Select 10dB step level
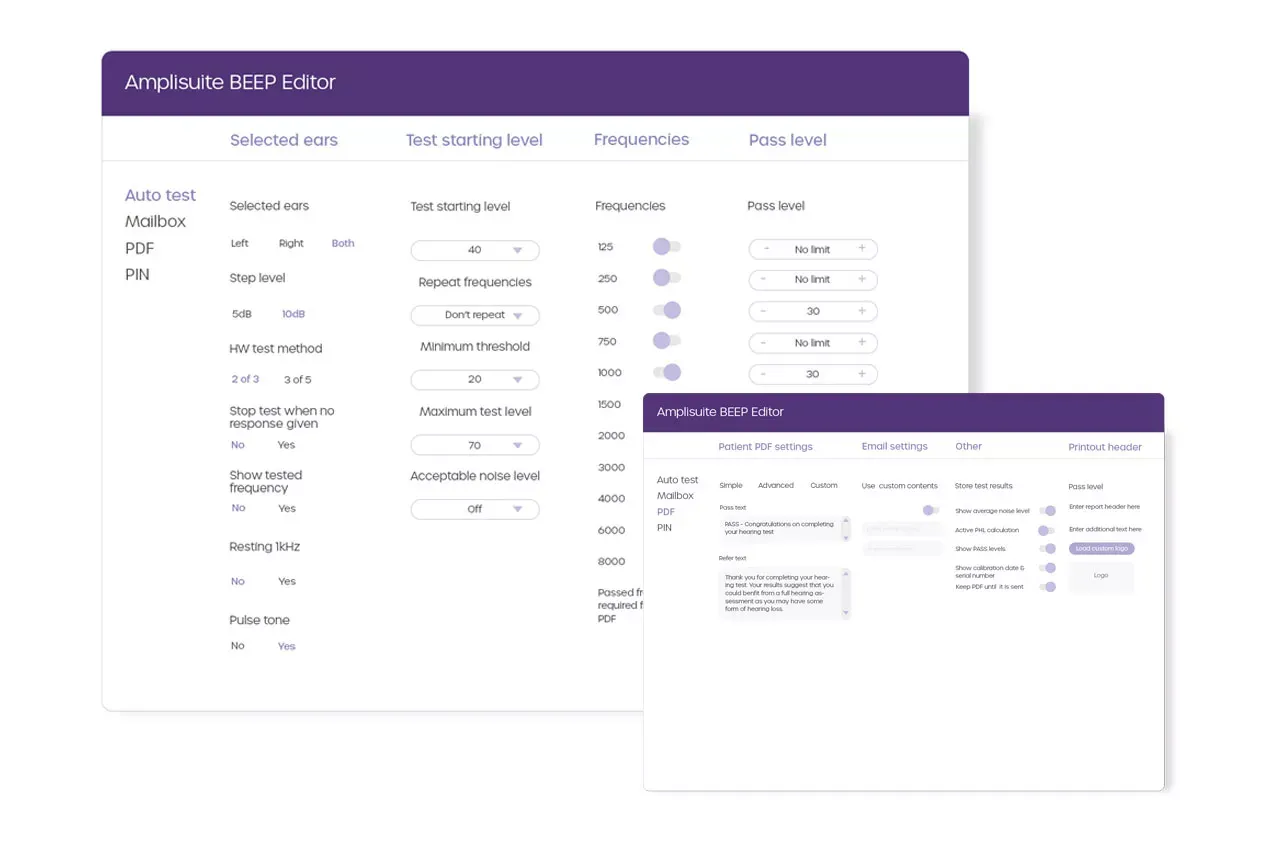1262x843 pixels. (293, 313)
